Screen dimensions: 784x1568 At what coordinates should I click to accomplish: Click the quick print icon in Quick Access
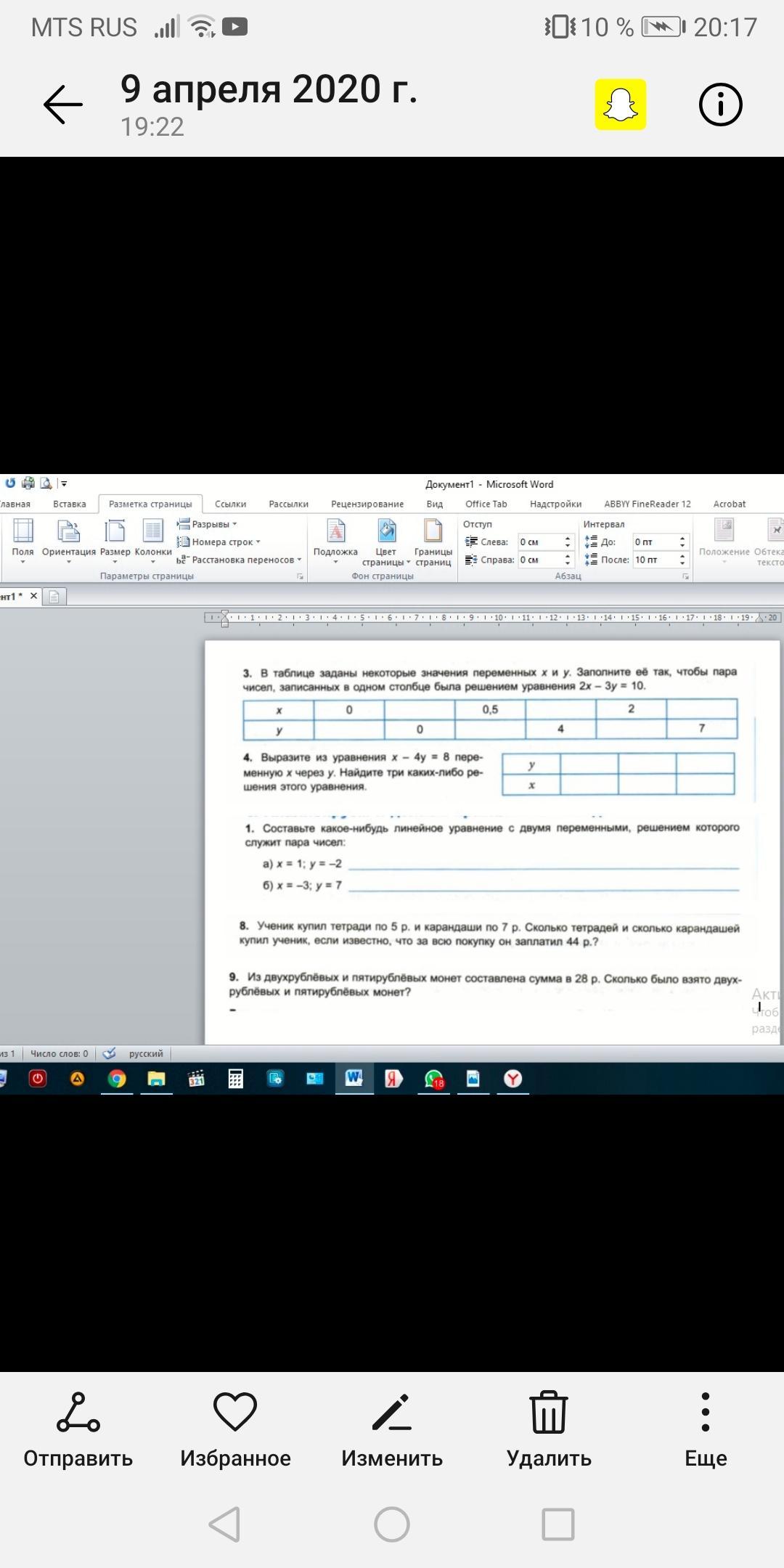[x=28, y=483]
